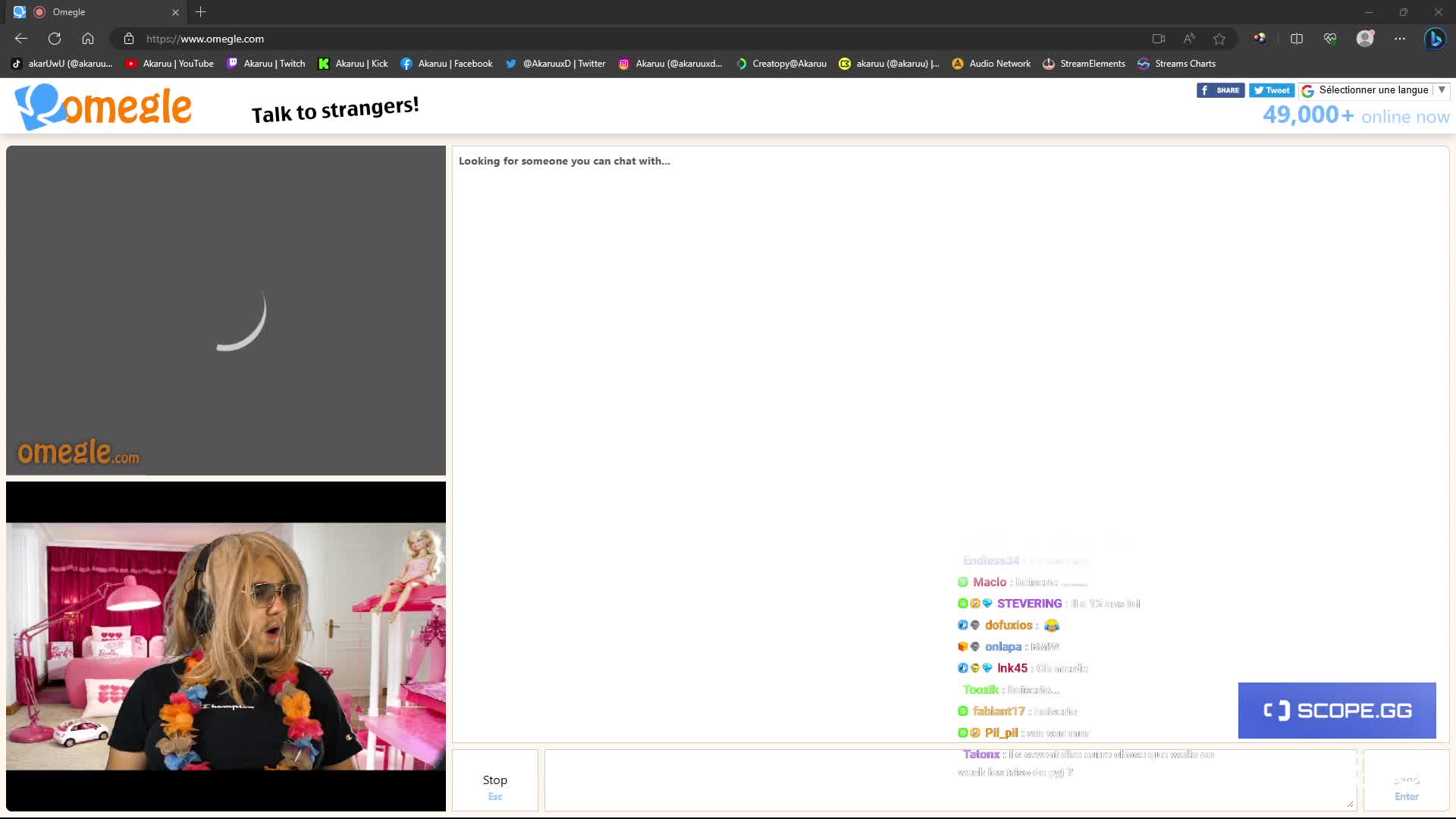Click the Omegle logo in header
This screenshot has height=819, width=1456.
(x=104, y=107)
